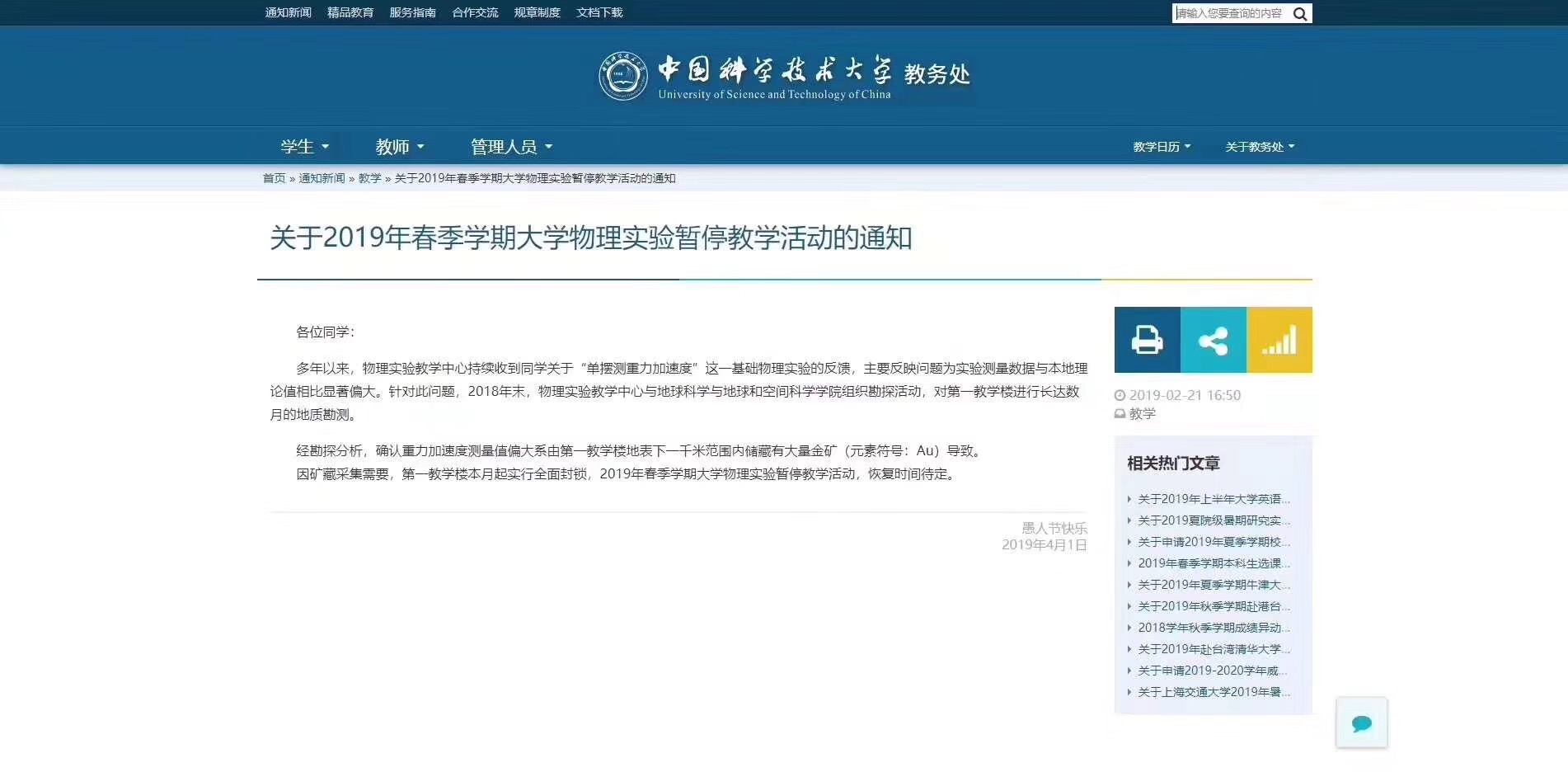
Task: Expand the 教学日历 dropdown
Action: (x=1162, y=147)
